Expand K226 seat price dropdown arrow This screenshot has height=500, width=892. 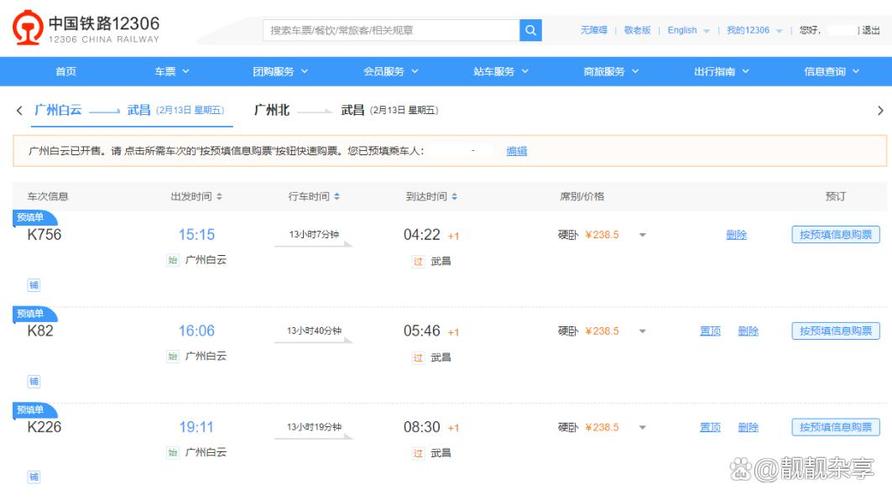(642, 427)
